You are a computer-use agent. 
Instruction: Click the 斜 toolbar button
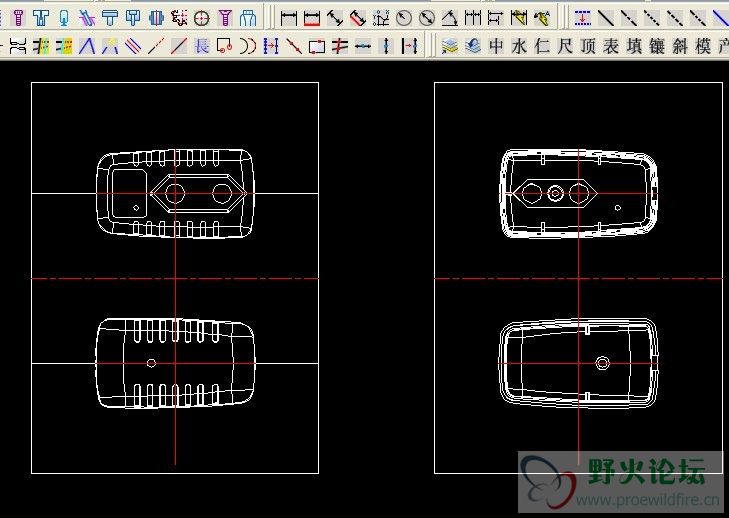[680, 46]
